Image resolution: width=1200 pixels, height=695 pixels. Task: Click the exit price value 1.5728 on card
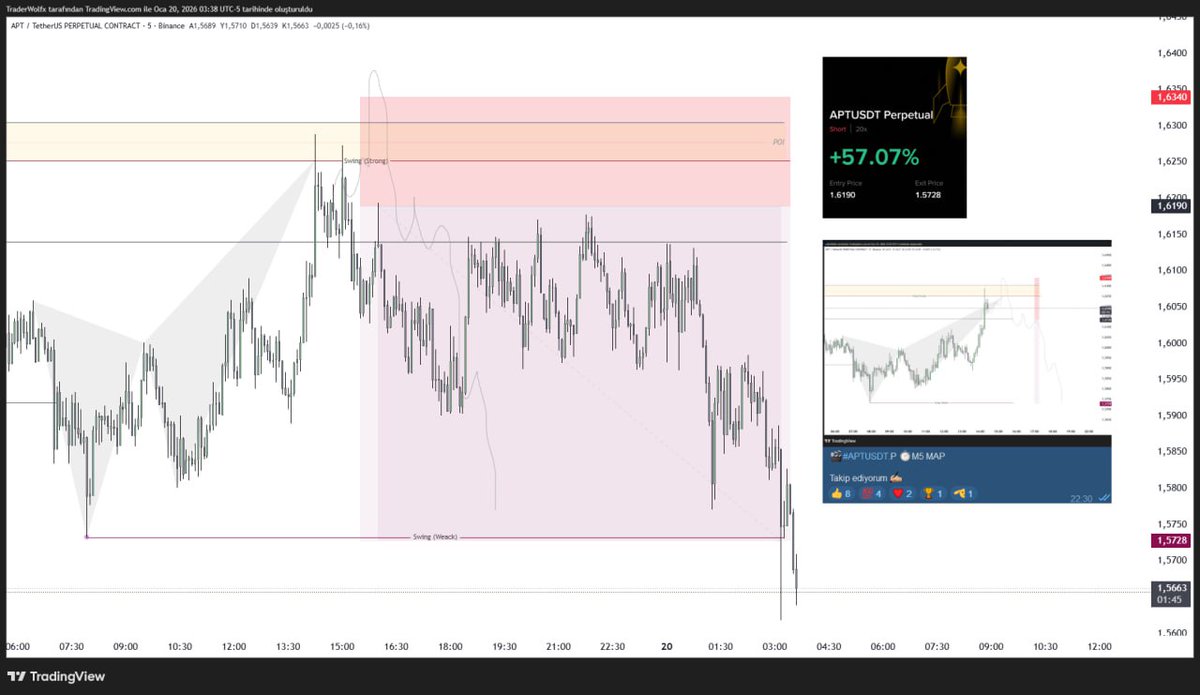tap(927, 196)
